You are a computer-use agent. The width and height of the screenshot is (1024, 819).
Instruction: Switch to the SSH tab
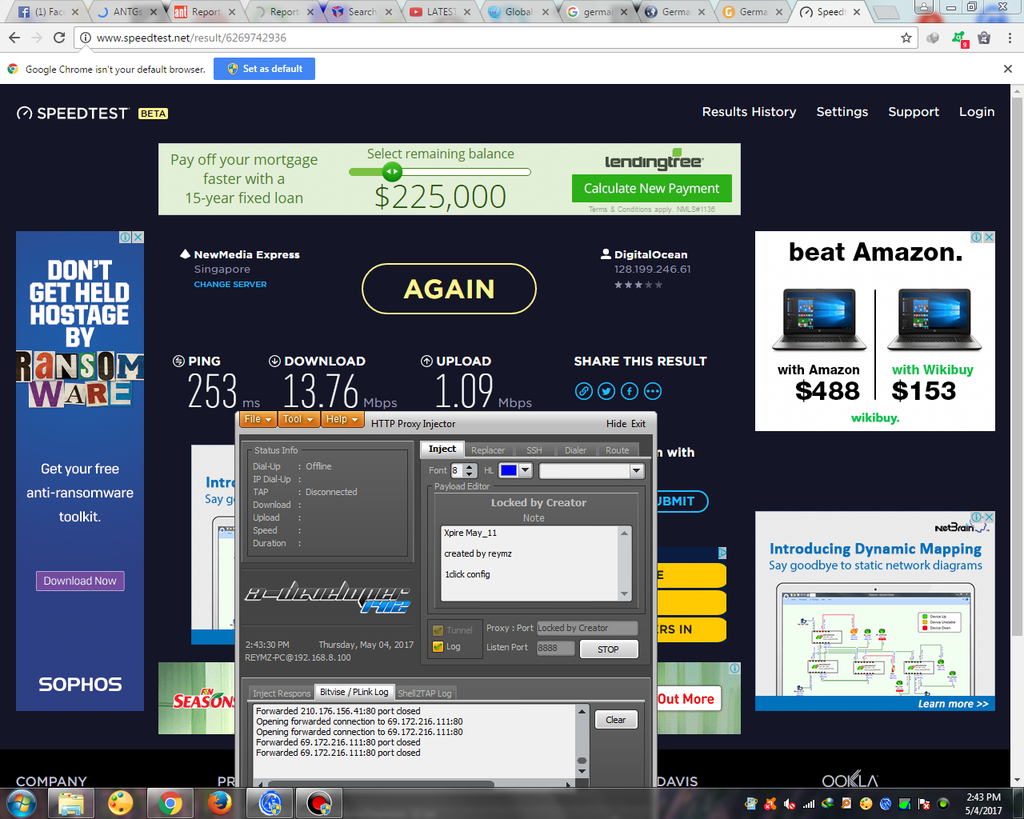coord(534,450)
